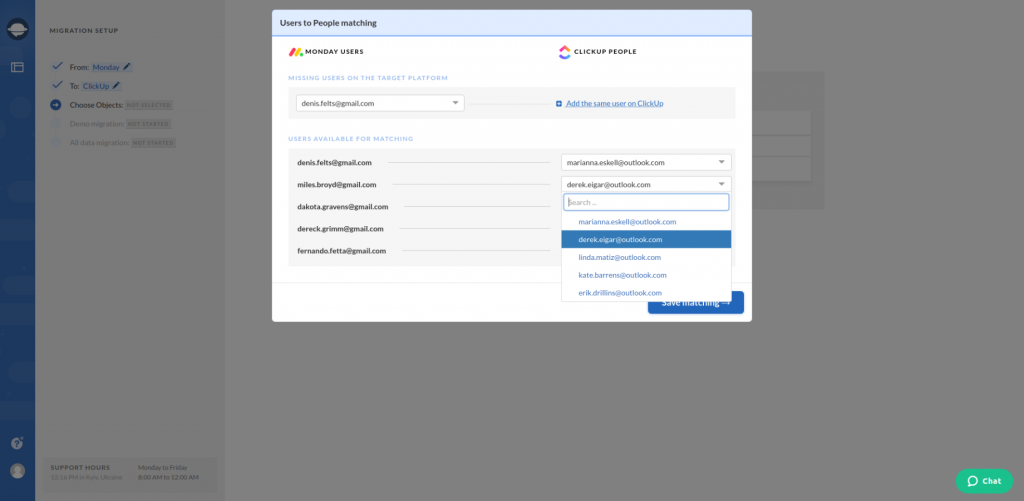Open the marianna.eskell@outlook.com matching dropdown
Viewport: 1024px width, 501px height.
point(646,162)
